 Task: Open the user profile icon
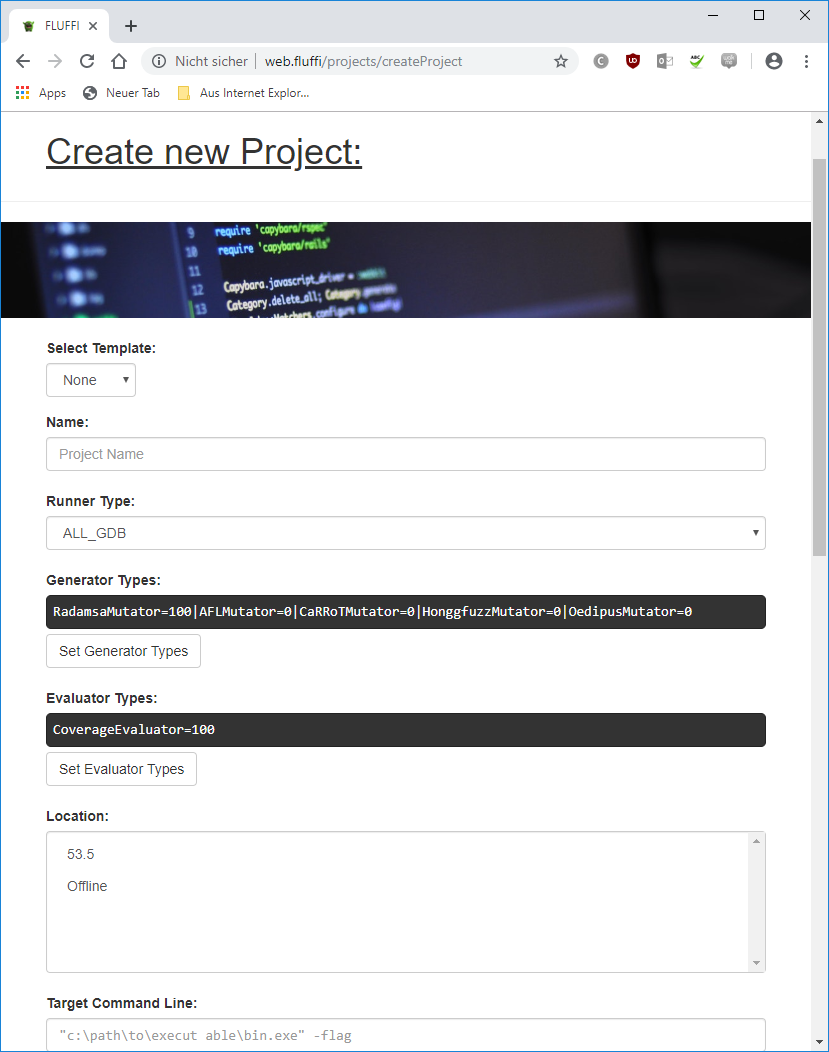coord(773,61)
